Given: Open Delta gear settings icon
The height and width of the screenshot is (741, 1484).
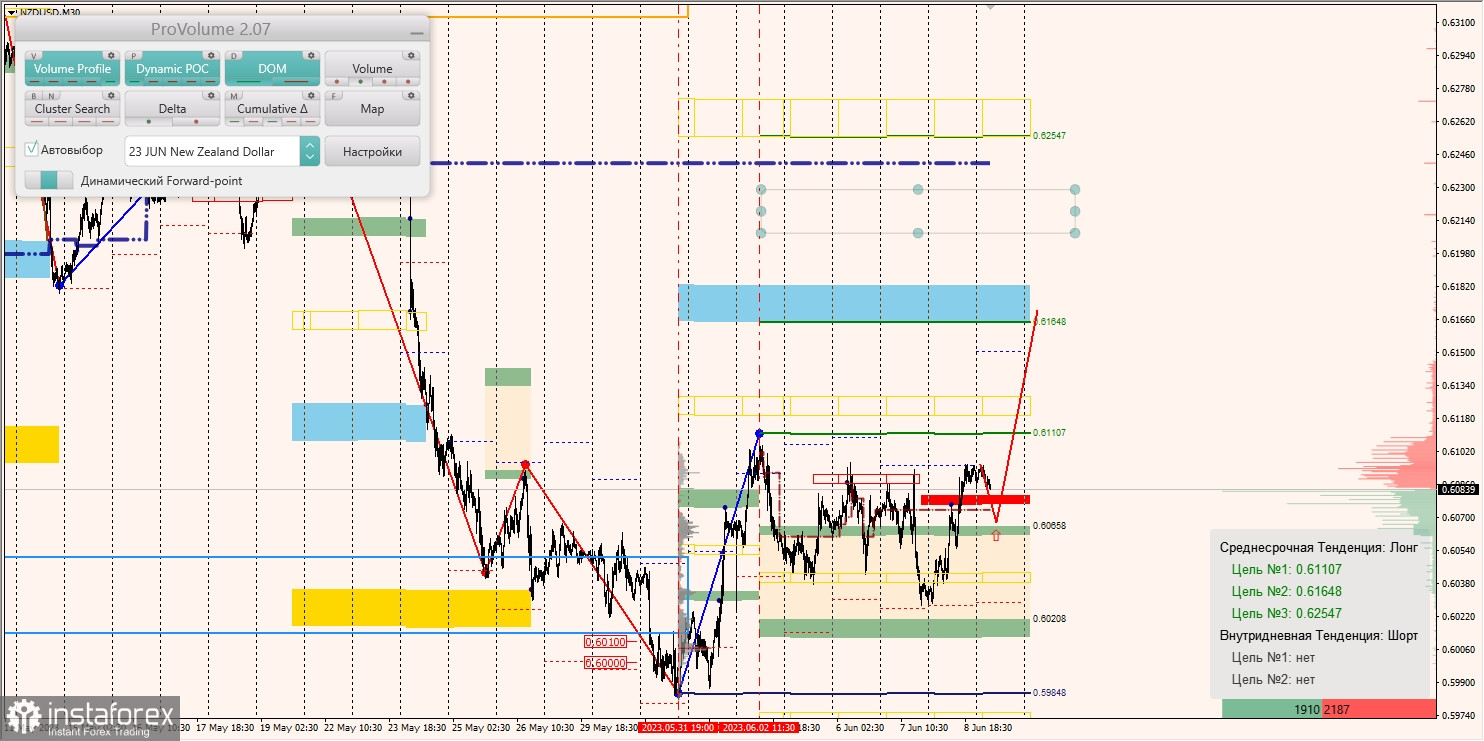Looking at the screenshot, I should (211, 95).
